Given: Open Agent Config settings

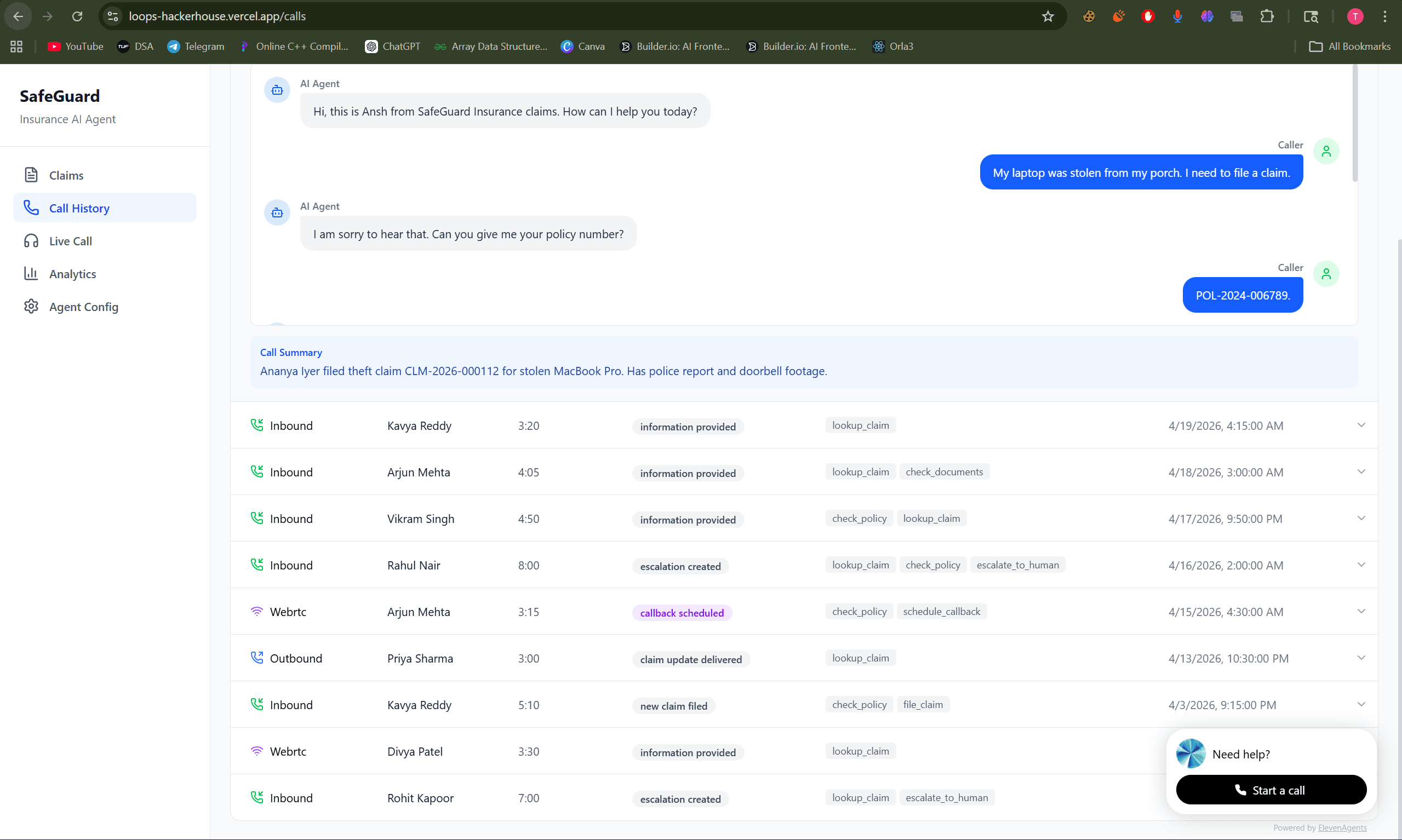Looking at the screenshot, I should [105, 307].
